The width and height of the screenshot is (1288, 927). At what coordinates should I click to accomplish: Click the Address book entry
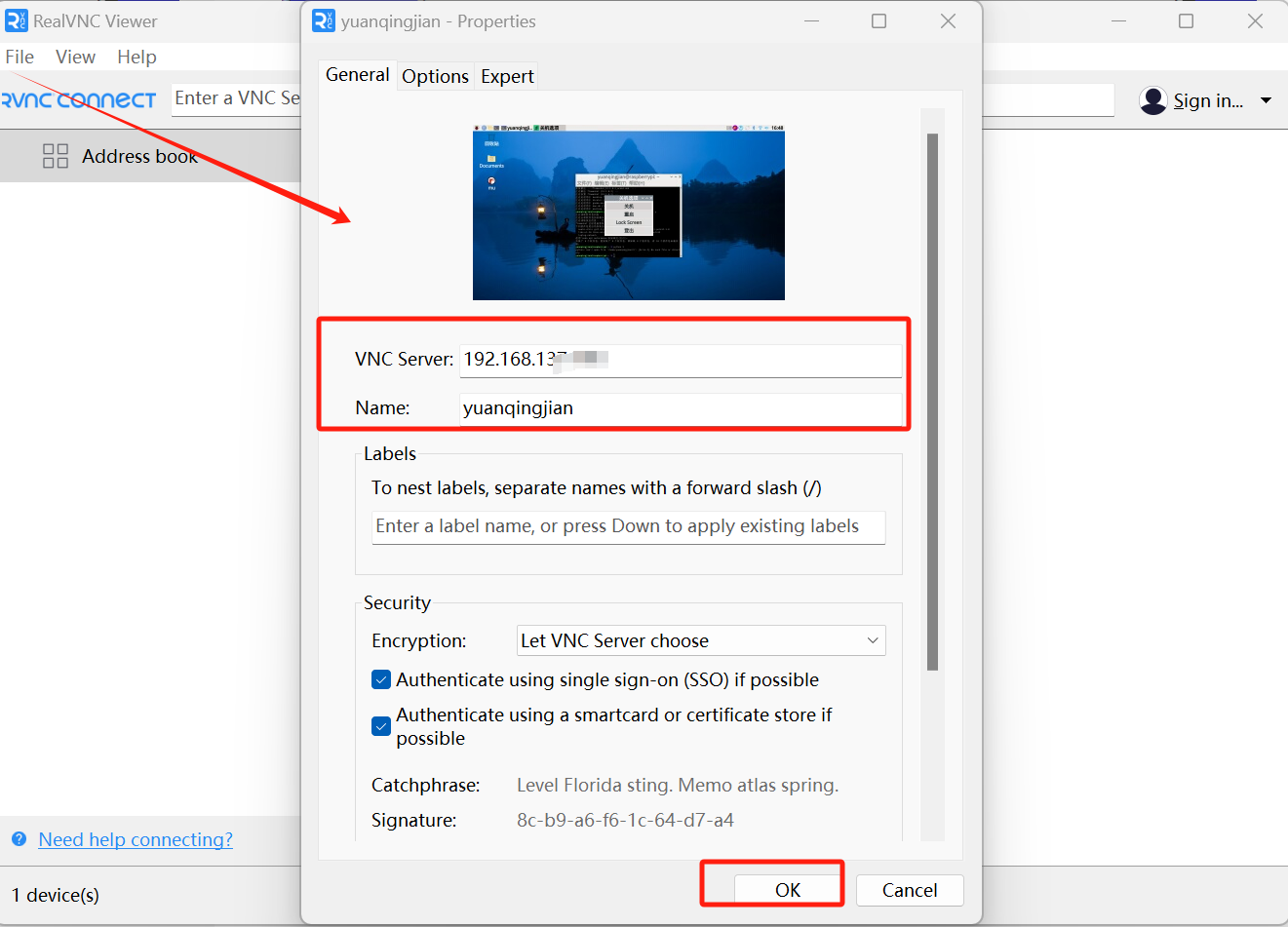[x=150, y=156]
